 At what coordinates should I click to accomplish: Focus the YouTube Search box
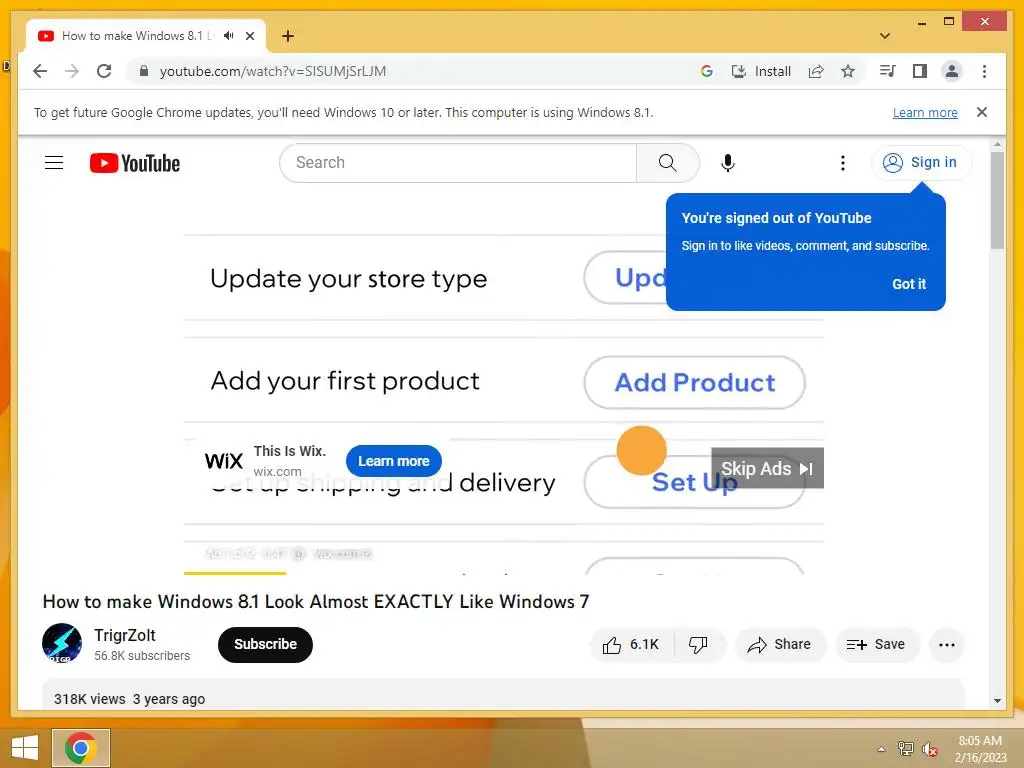coord(458,163)
